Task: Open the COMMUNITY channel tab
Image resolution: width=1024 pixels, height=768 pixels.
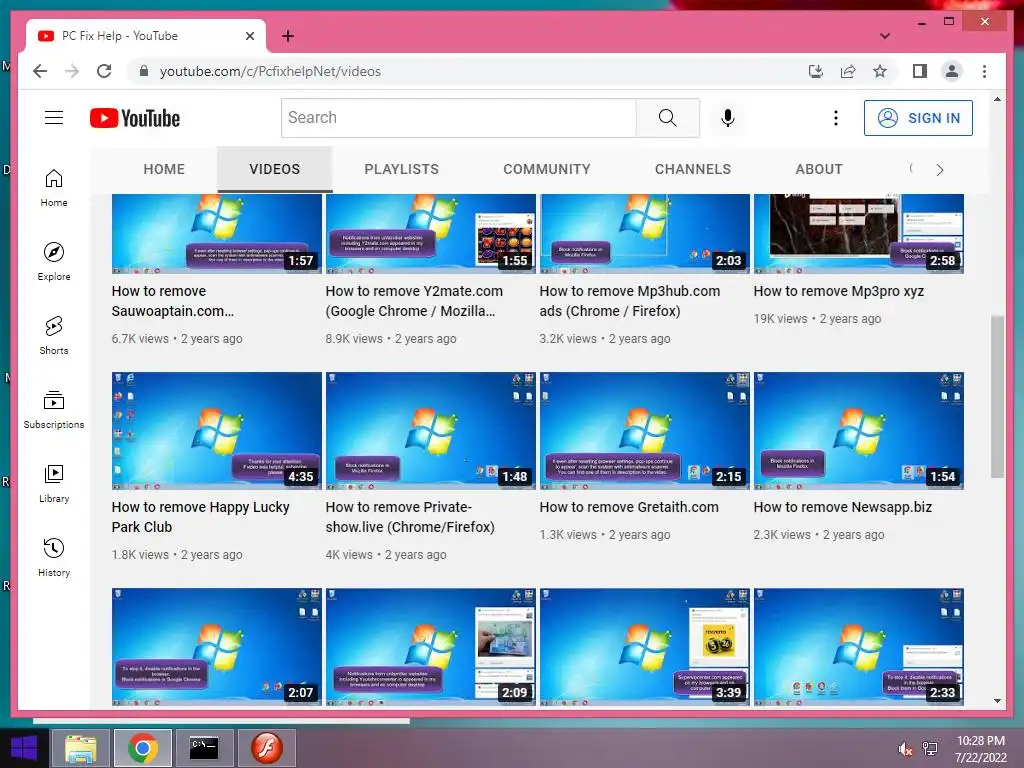Action: click(547, 169)
